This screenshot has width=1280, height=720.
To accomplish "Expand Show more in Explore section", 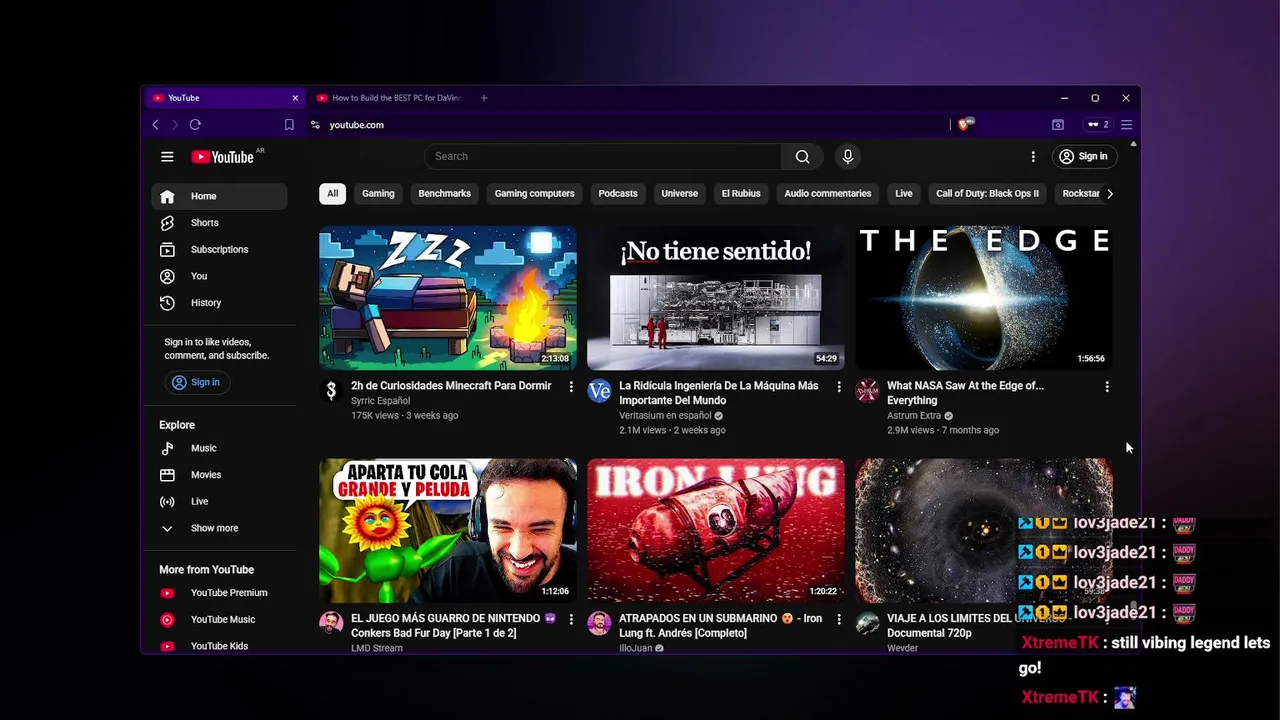I will tap(219, 528).
